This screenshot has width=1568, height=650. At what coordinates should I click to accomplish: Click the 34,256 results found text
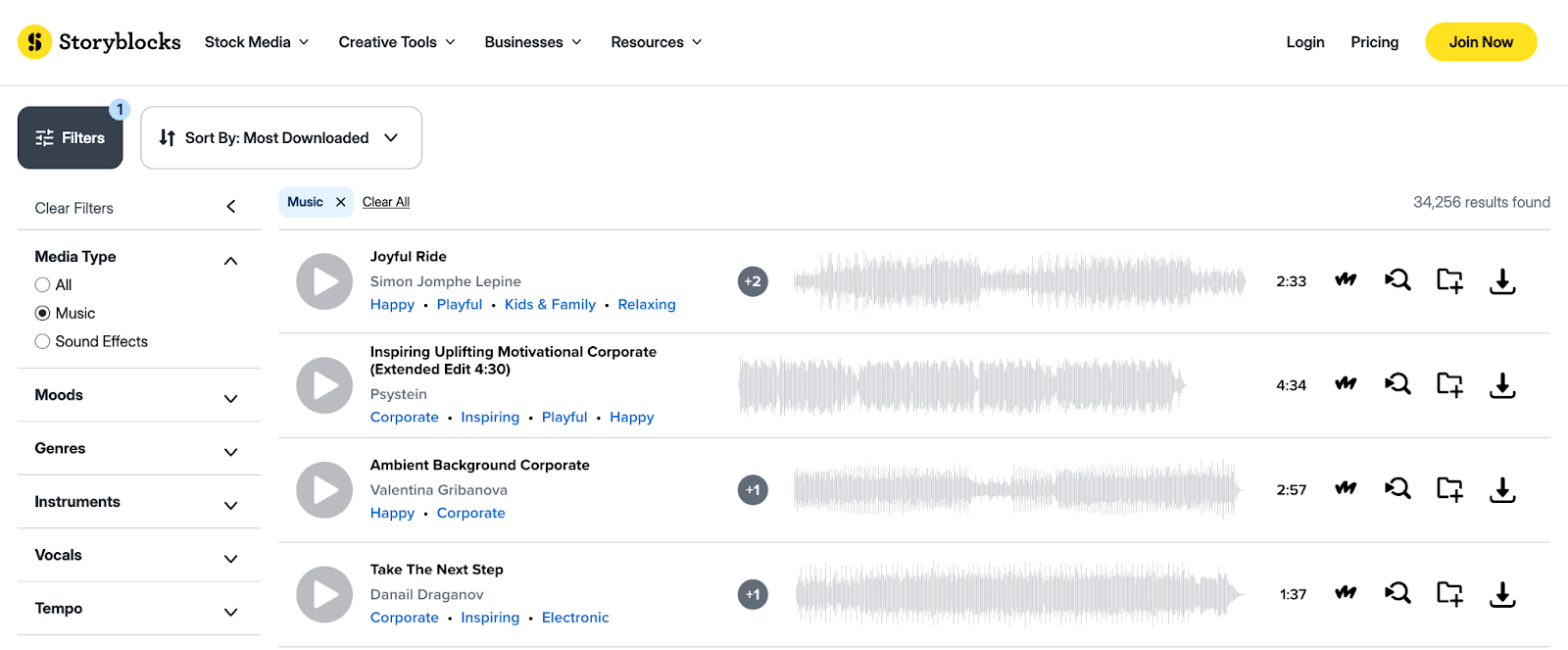1482,202
